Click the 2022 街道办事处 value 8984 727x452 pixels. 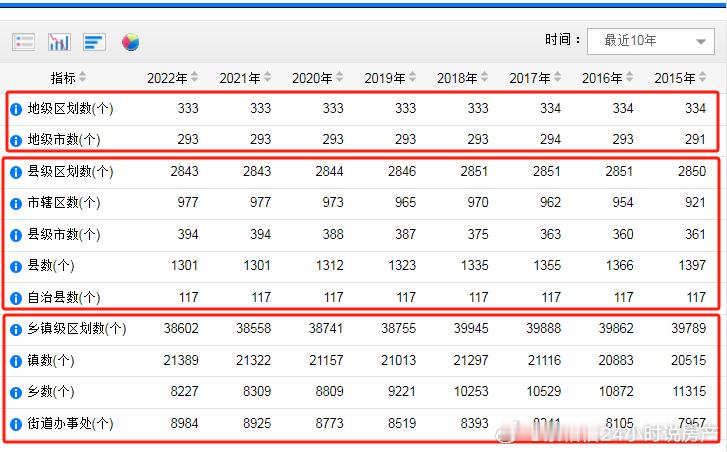pyautogui.click(x=184, y=423)
